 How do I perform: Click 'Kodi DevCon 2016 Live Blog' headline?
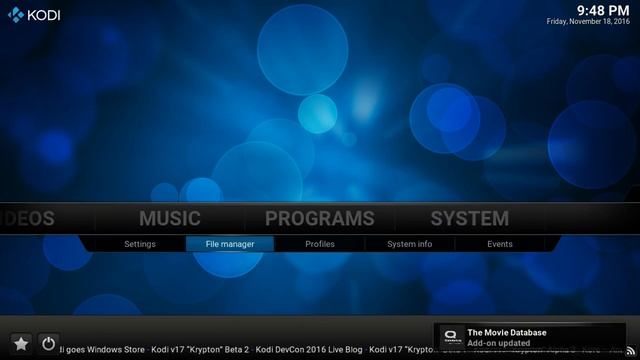click(309, 350)
